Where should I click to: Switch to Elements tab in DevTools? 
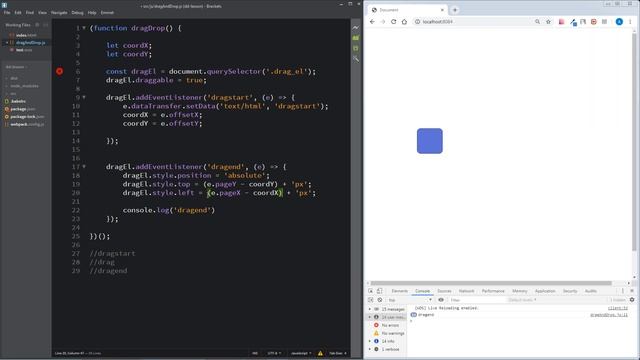click(x=399, y=291)
